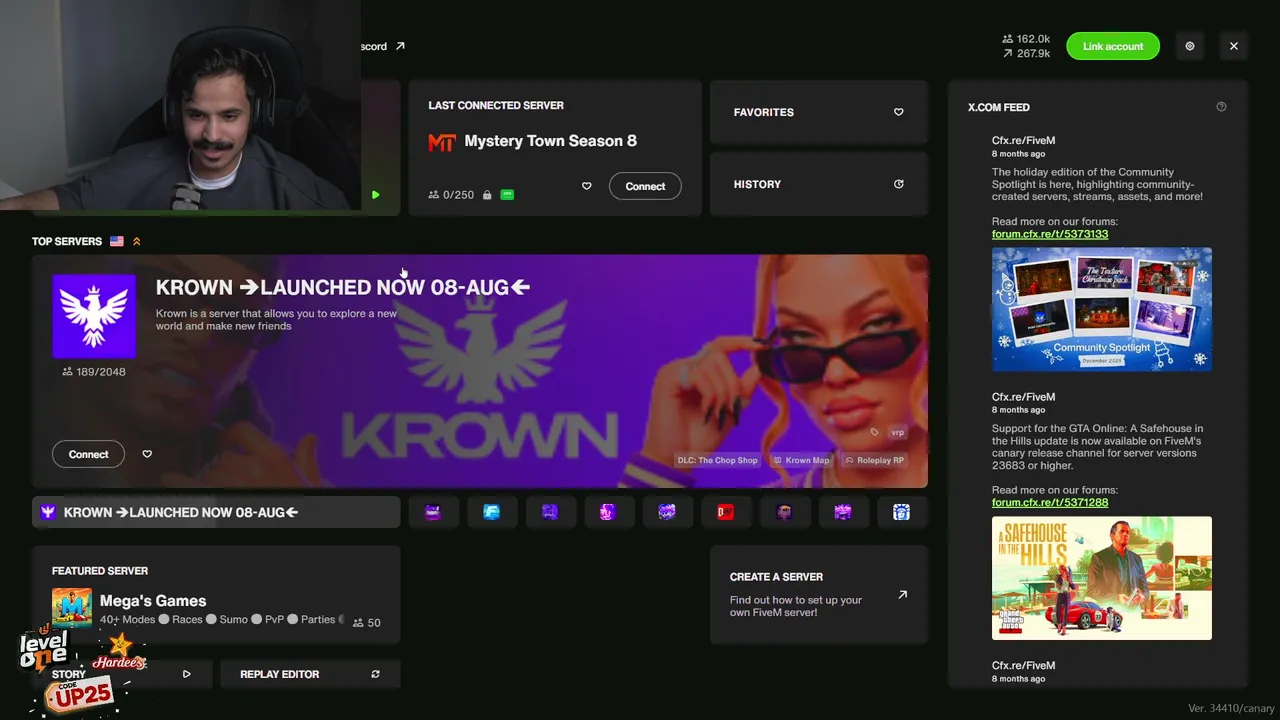This screenshot has height=720, width=1280.
Task: Open the History list
Action: 819,184
